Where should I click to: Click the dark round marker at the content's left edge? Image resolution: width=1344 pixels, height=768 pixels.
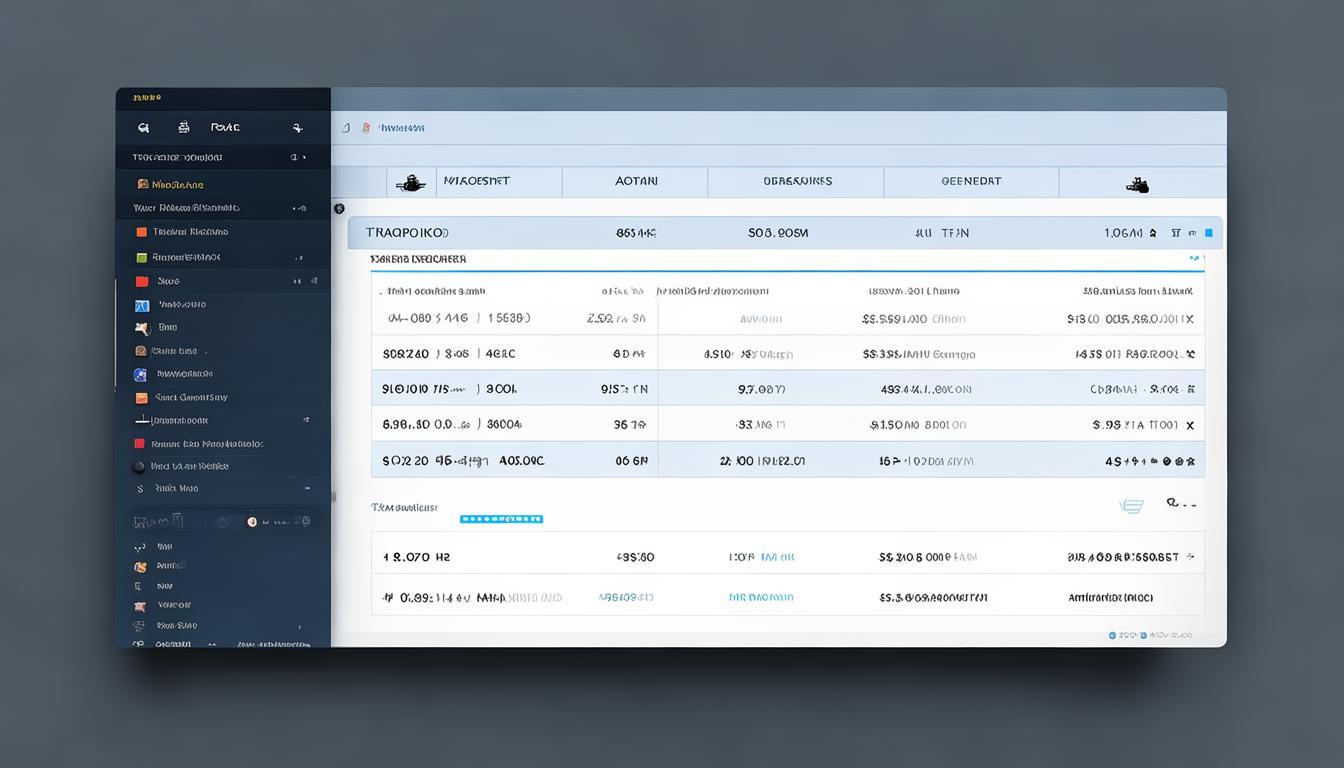(x=339, y=209)
